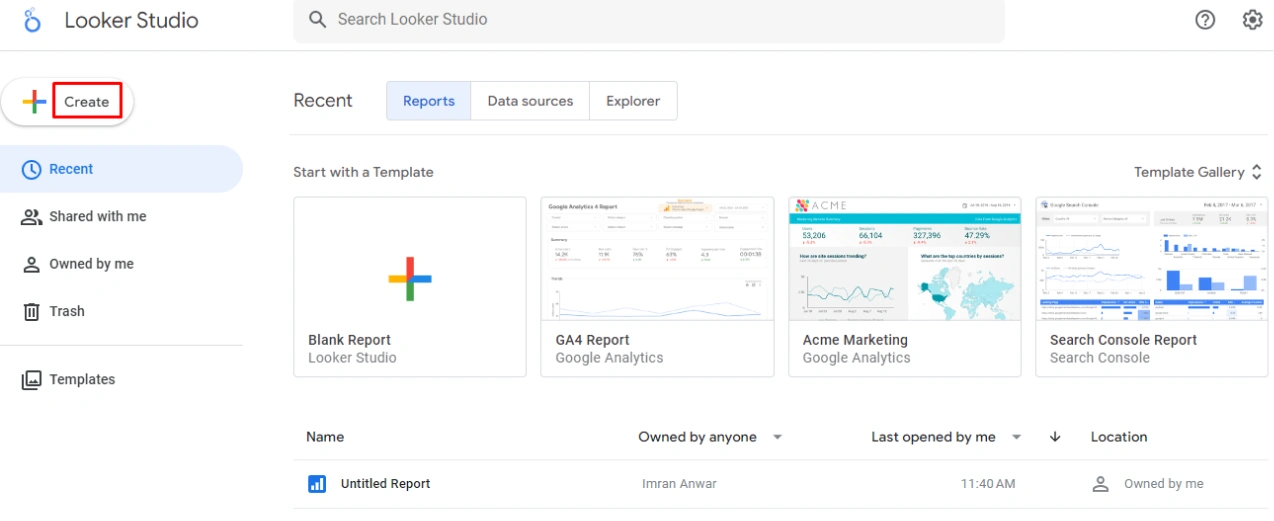The height and width of the screenshot is (521, 1274).
Task: Click the Templates gallery icon
Action: [x=32, y=380]
